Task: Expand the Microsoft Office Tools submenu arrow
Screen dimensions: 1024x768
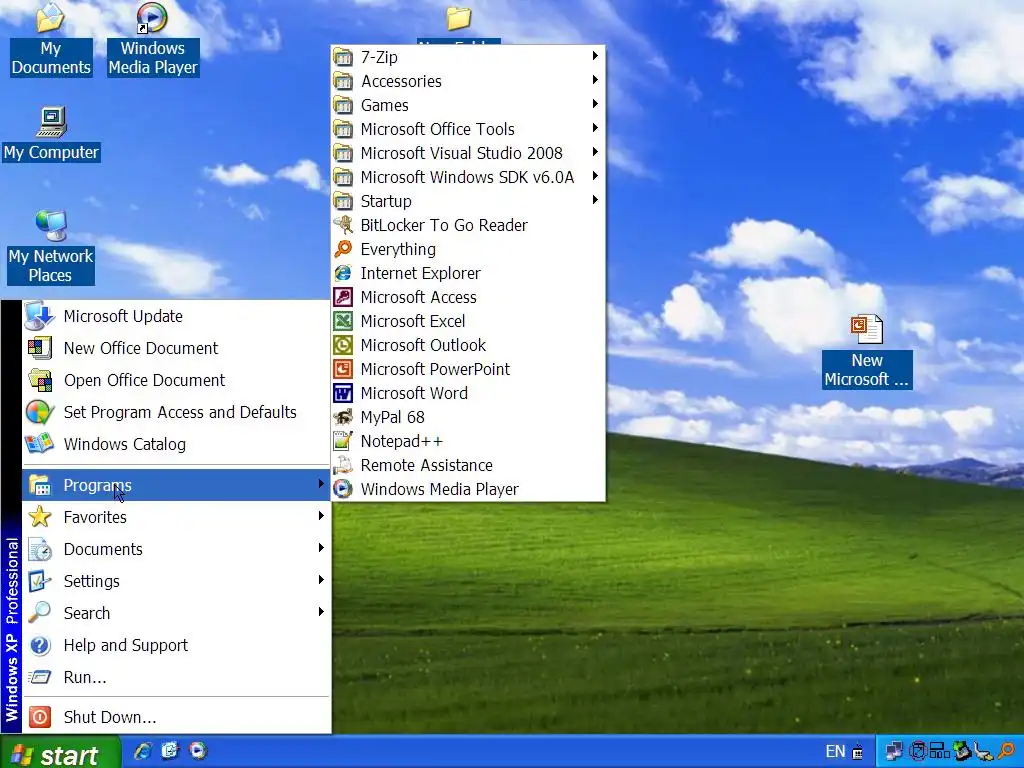Action: point(595,128)
